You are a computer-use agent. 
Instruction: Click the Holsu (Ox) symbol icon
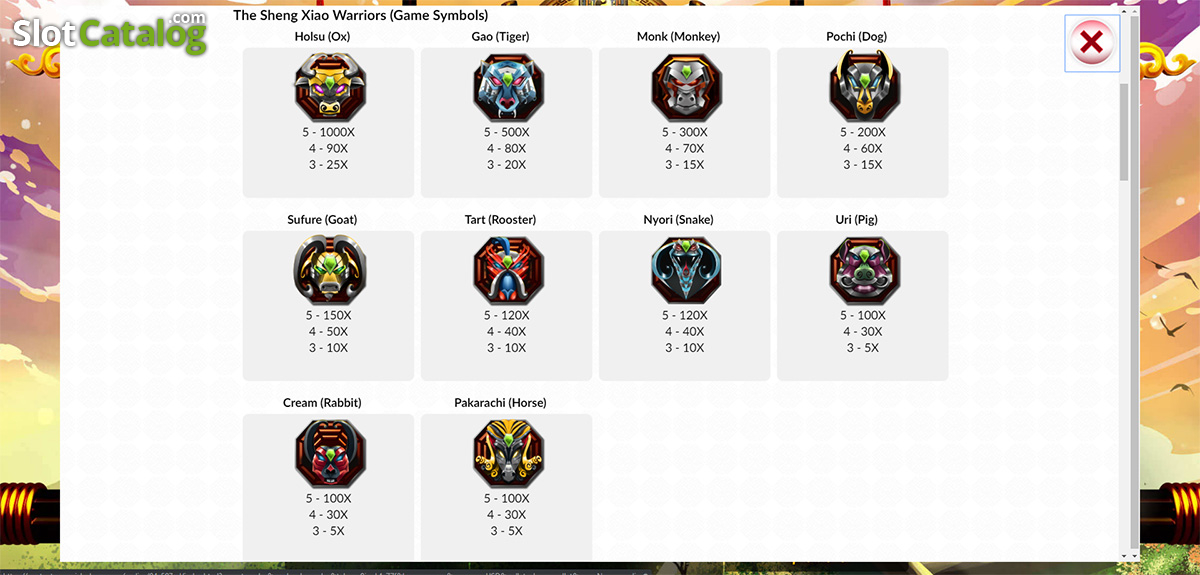pyautogui.click(x=330, y=87)
